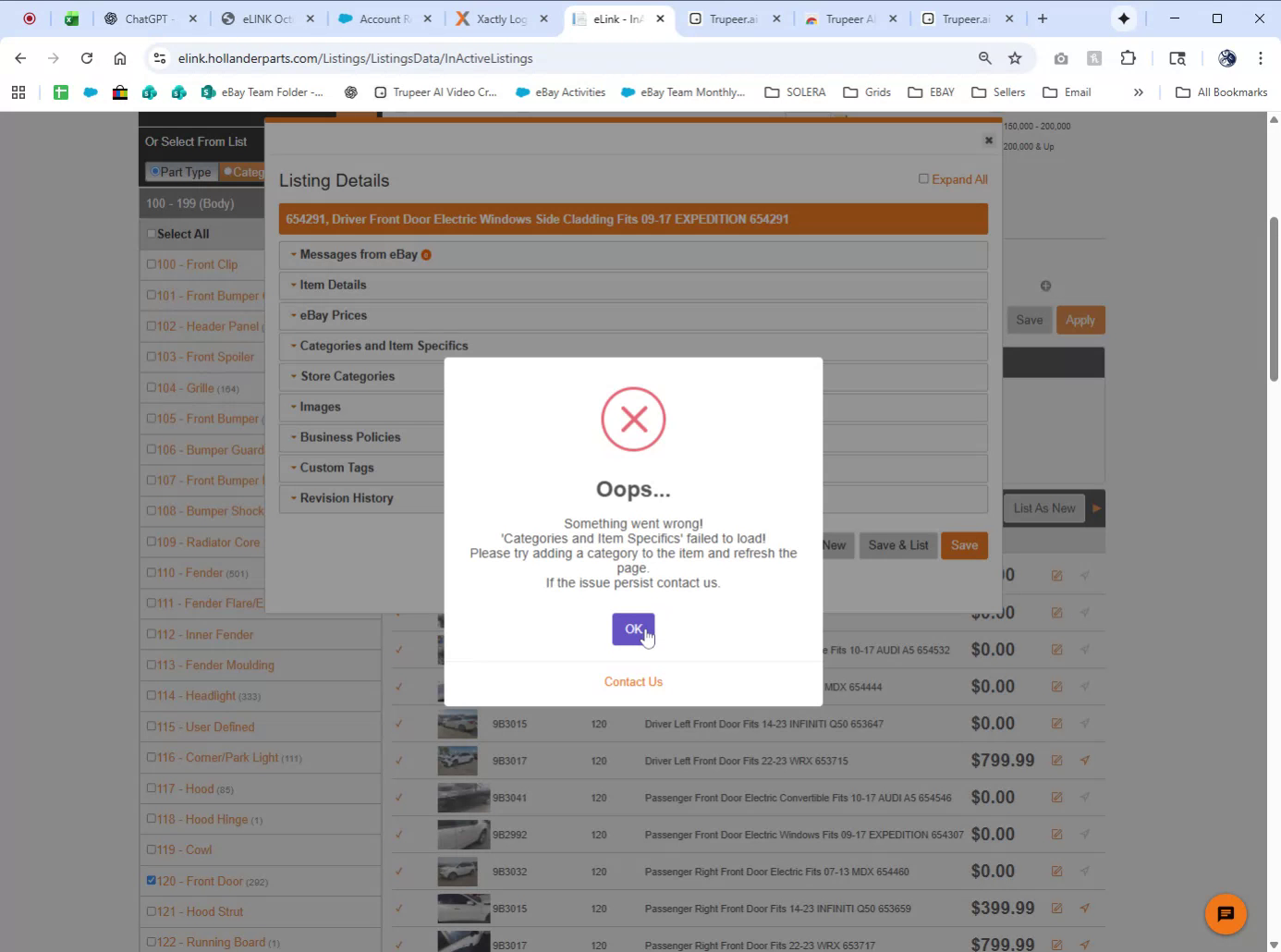Open the chat support widget
This screenshot has width=1281, height=952.
1226,914
